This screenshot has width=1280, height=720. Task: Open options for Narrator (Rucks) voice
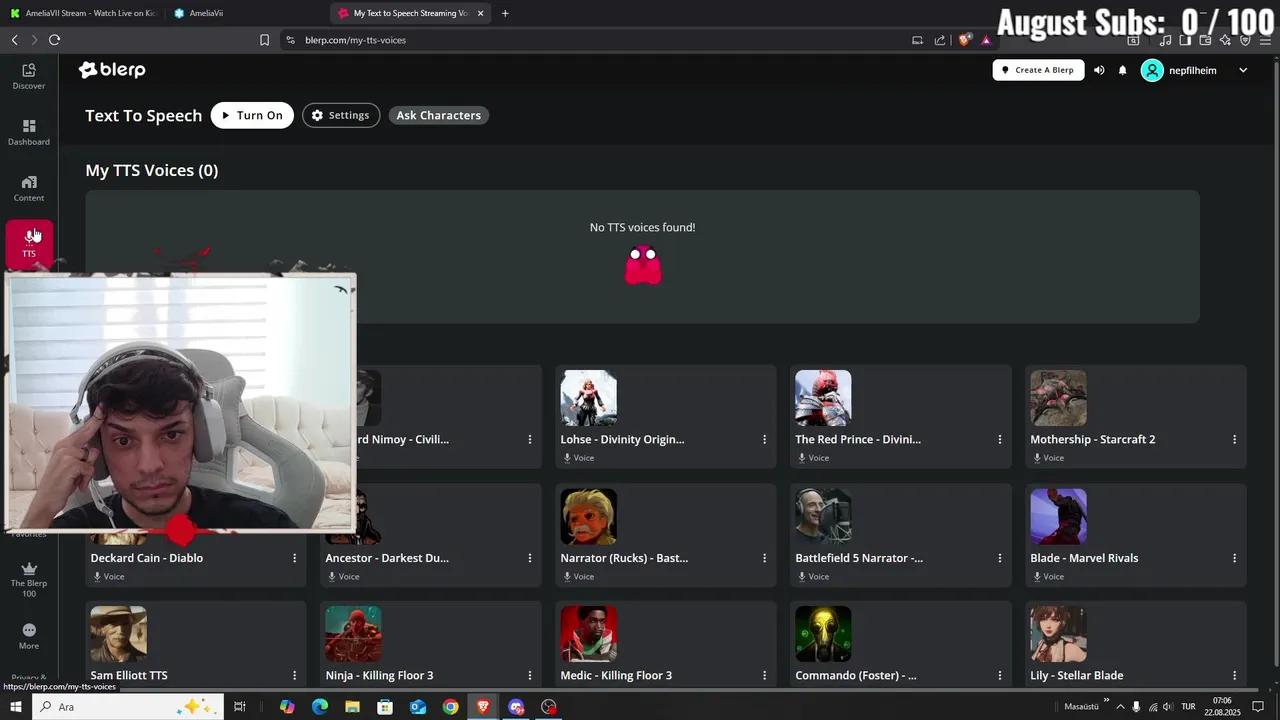(764, 558)
